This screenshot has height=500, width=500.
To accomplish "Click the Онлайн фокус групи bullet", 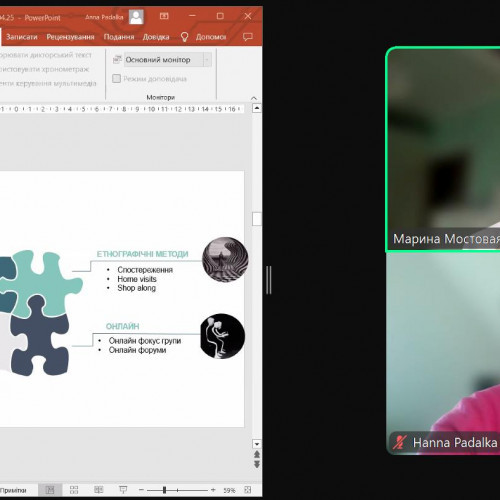I will point(145,341).
